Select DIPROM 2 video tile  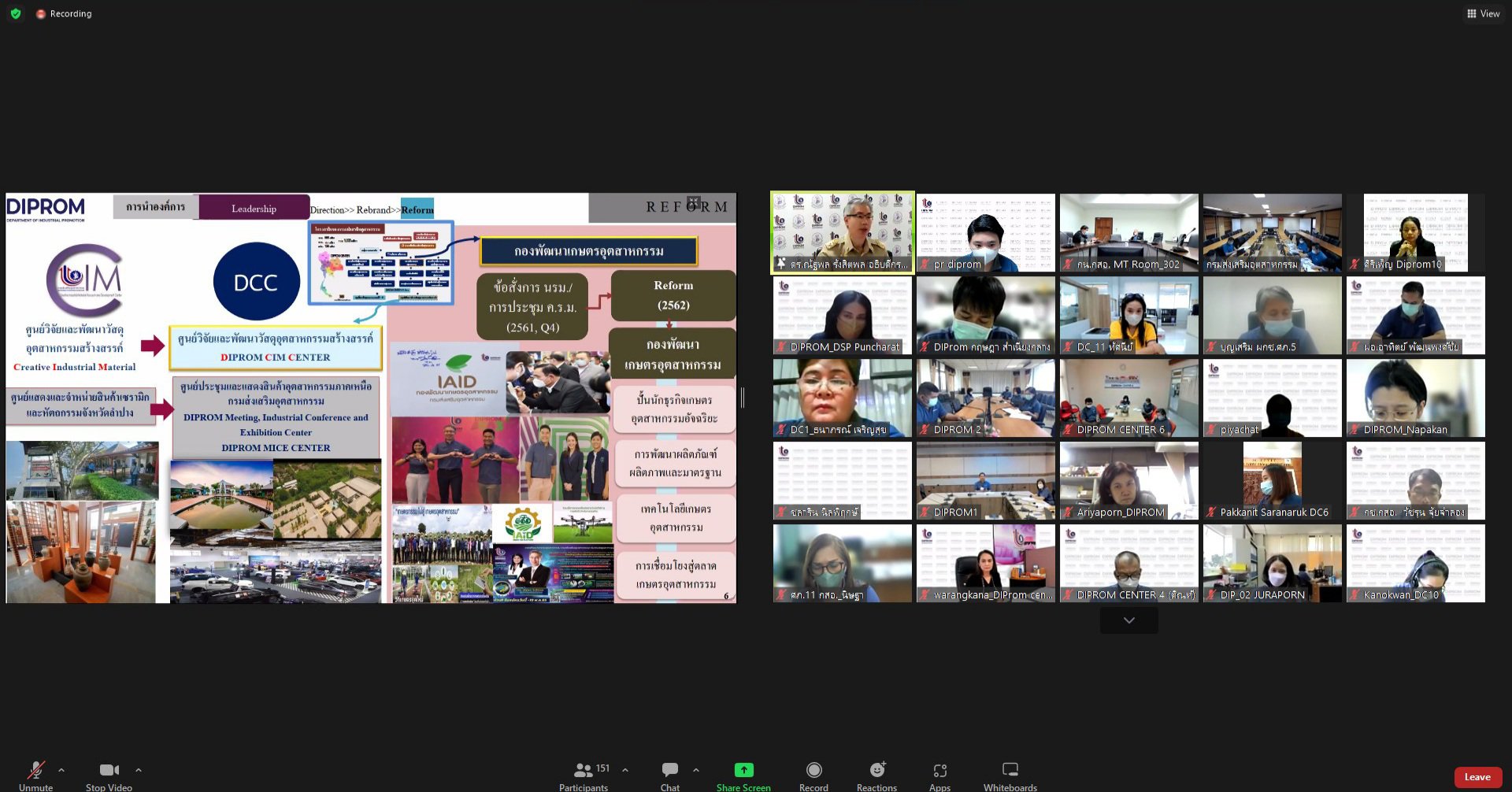point(986,398)
